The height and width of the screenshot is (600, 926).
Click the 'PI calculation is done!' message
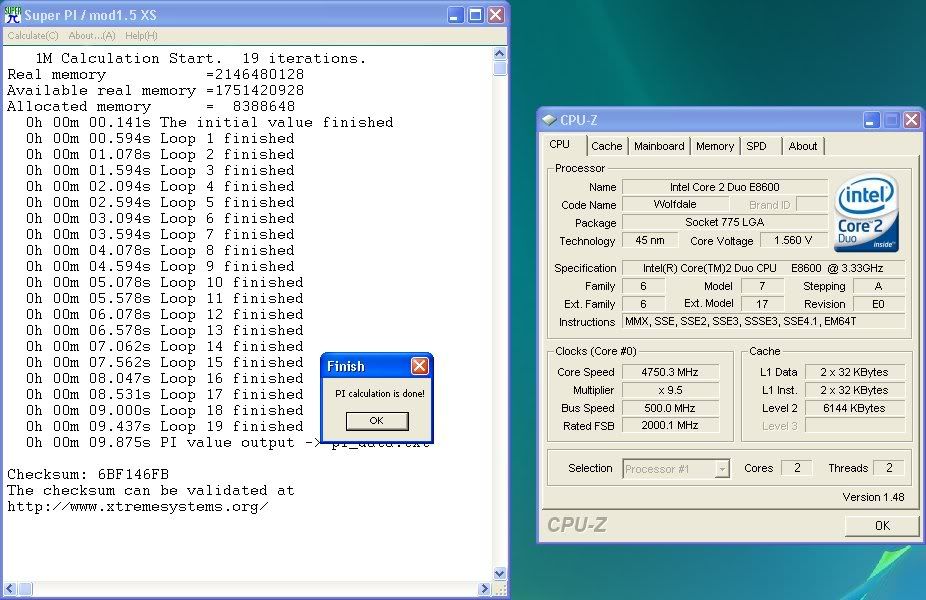380,393
